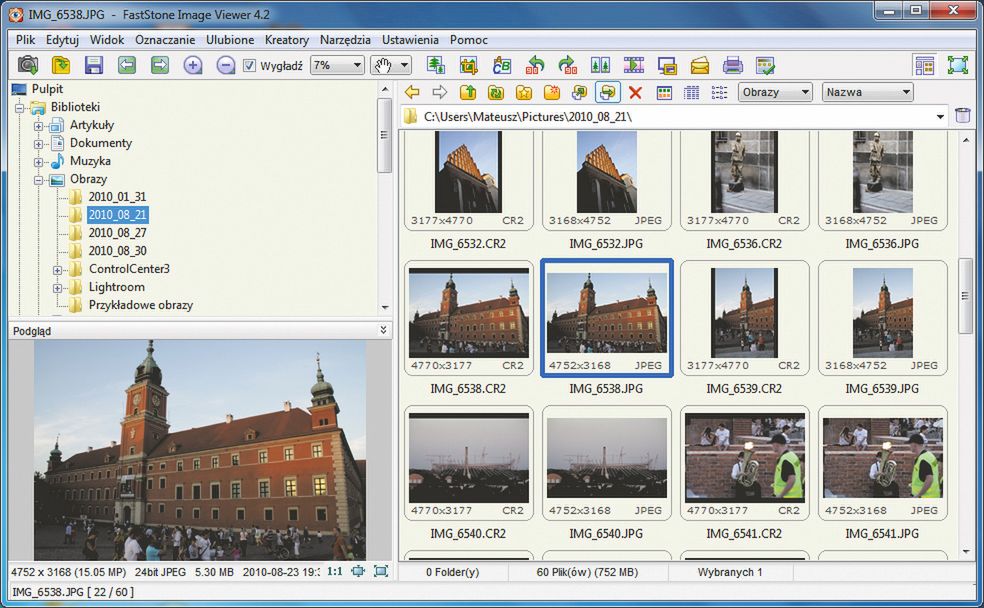Expand the Lightroom folder tree node
Screen dimensions: 984x608
(x=58, y=287)
